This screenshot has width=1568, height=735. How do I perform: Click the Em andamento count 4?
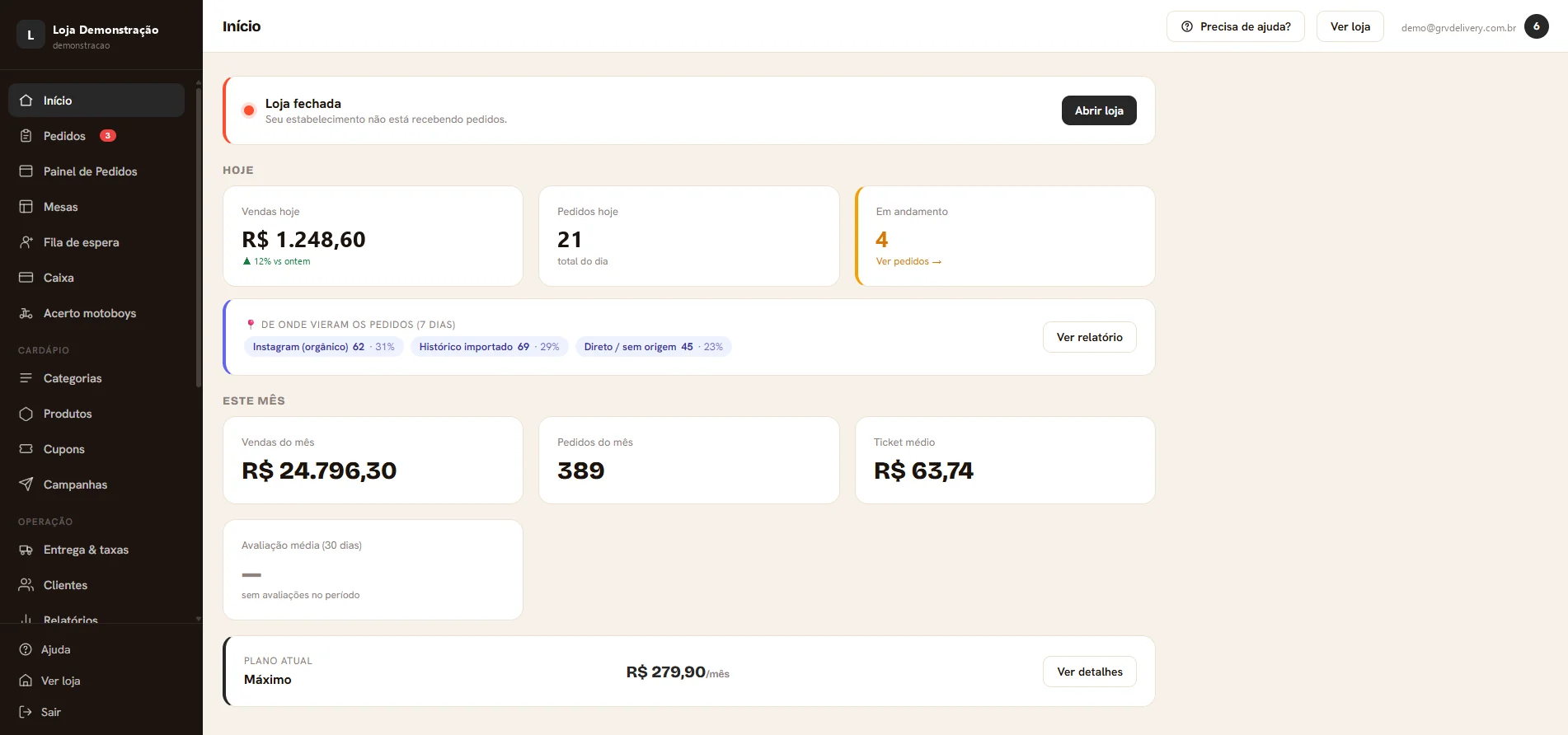coord(881,240)
